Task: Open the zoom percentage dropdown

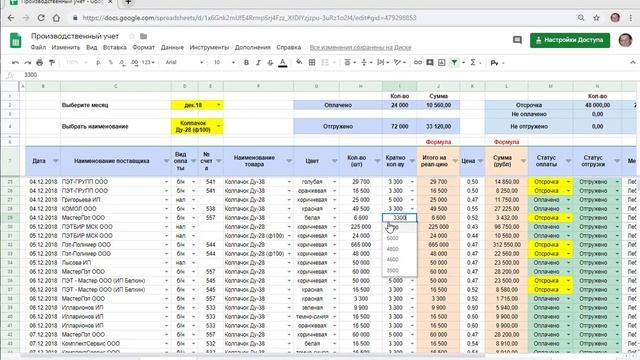Action: click(x=76, y=62)
